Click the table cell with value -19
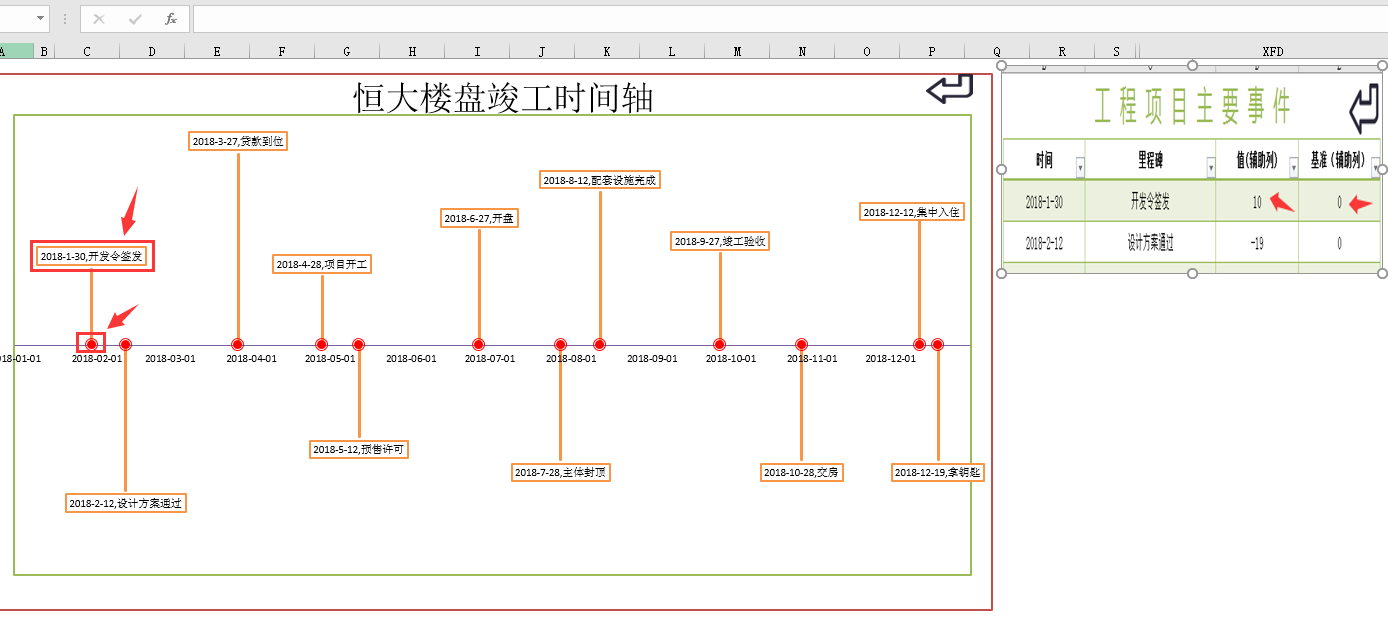This screenshot has width=1388, height=619. pos(1257,243)
